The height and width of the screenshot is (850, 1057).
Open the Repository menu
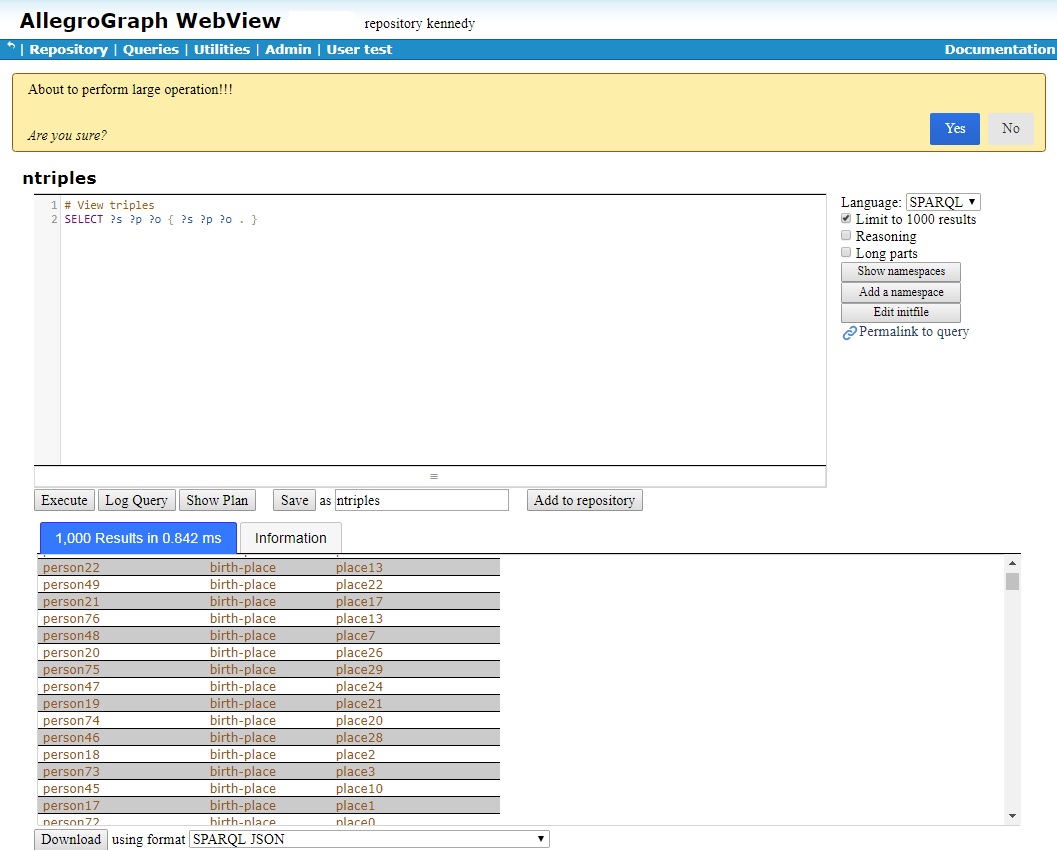pyautogui.click(x=68, y=49)
